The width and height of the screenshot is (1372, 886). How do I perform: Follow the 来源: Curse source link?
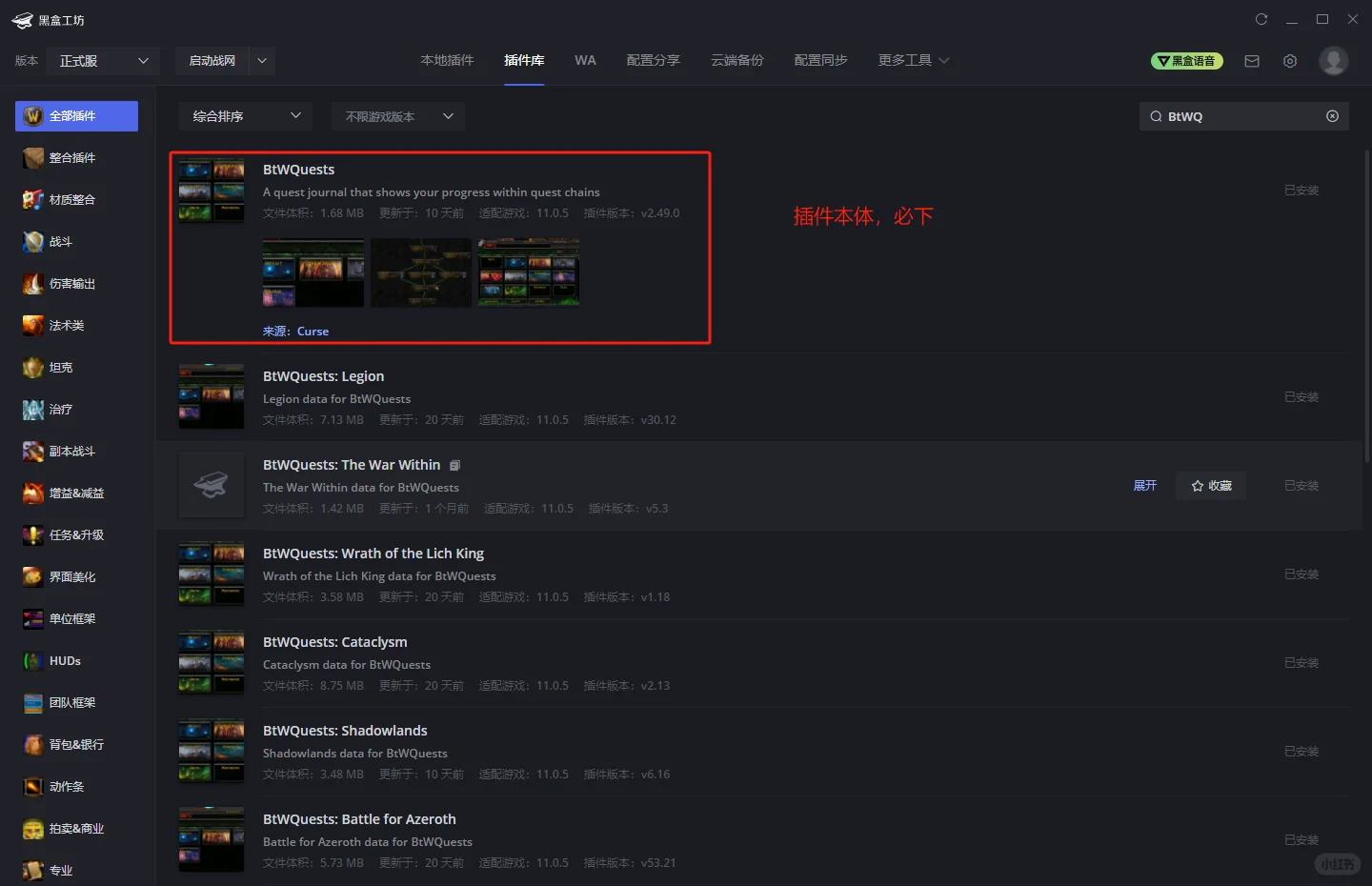(295, 332)
